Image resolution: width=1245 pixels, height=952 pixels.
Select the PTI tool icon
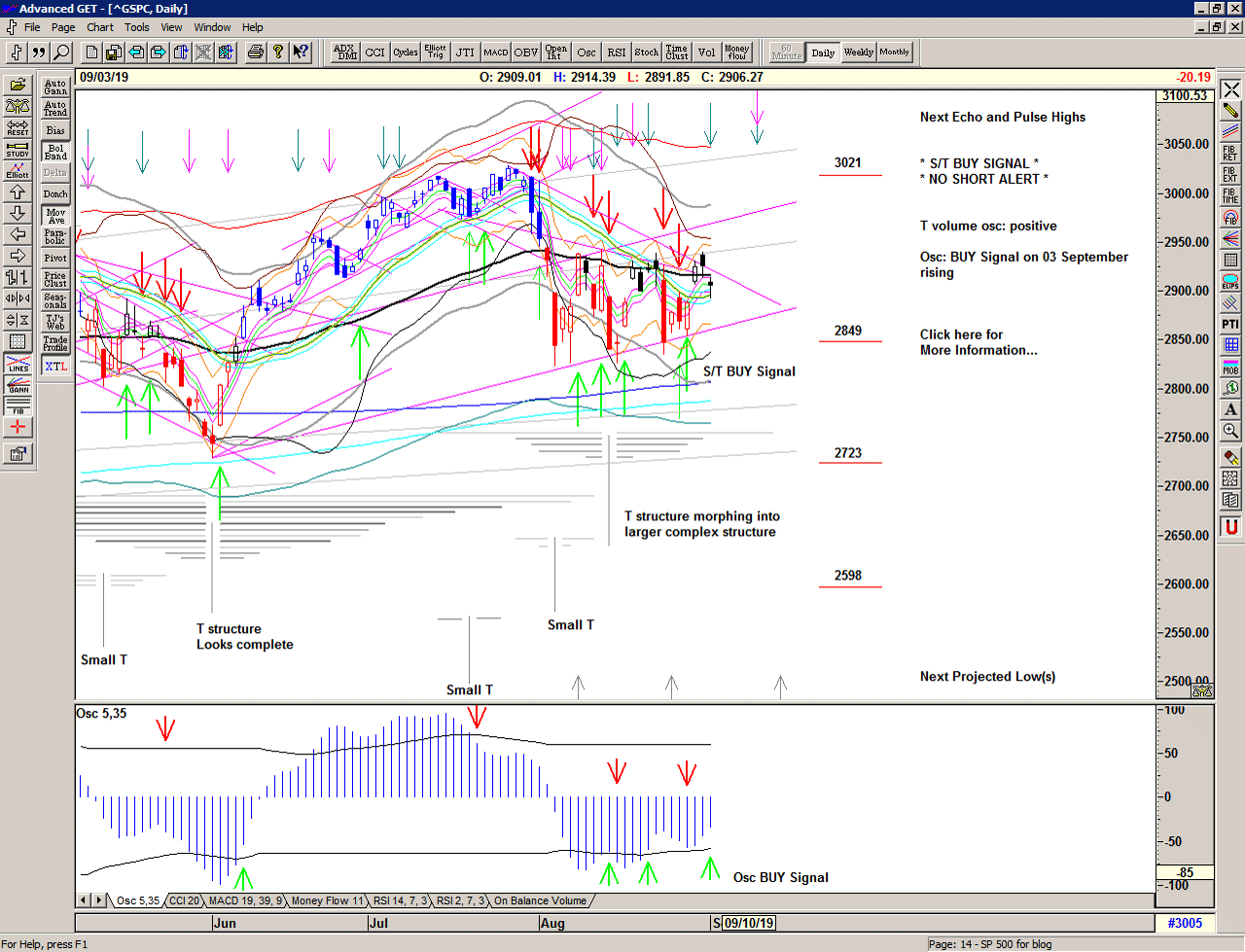coord(1230,324)
